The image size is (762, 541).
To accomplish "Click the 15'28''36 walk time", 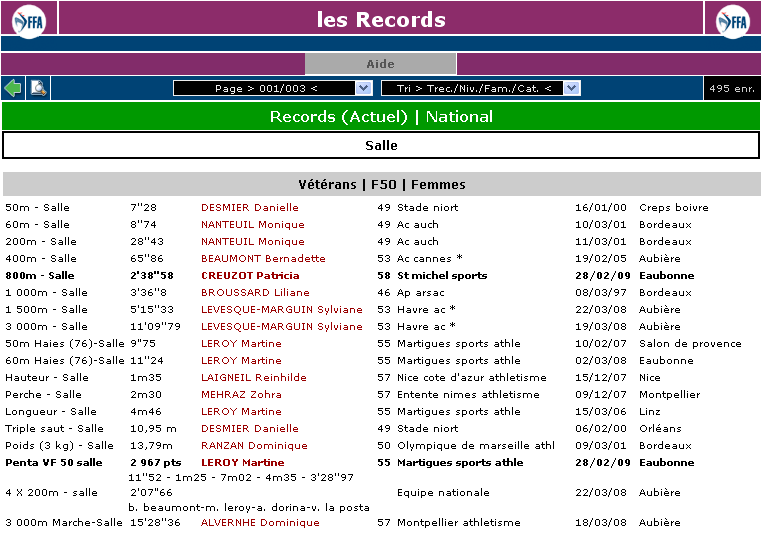I will (x=155, y=523).
